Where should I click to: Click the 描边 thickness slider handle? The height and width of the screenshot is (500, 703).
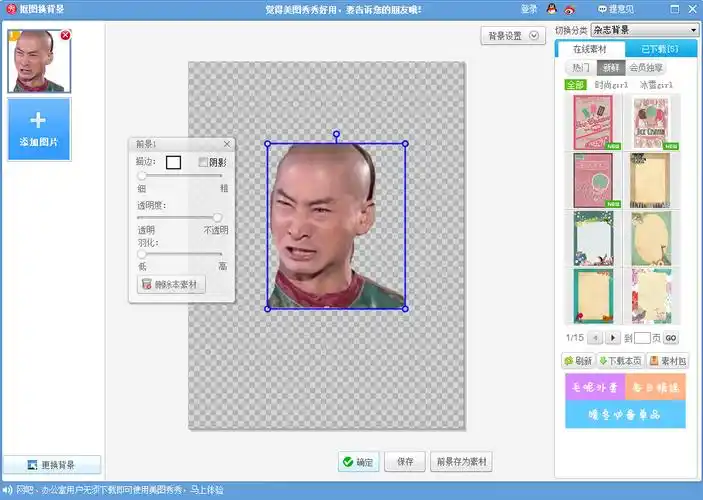[142, 175]
